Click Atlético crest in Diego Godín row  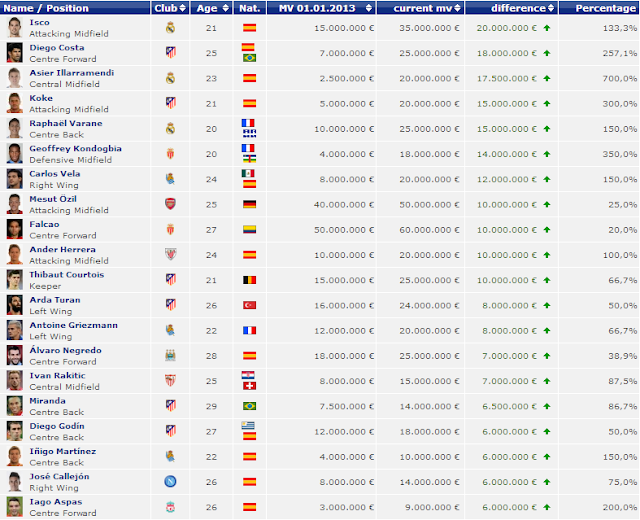pyautogui.click(x=170, y=431)
